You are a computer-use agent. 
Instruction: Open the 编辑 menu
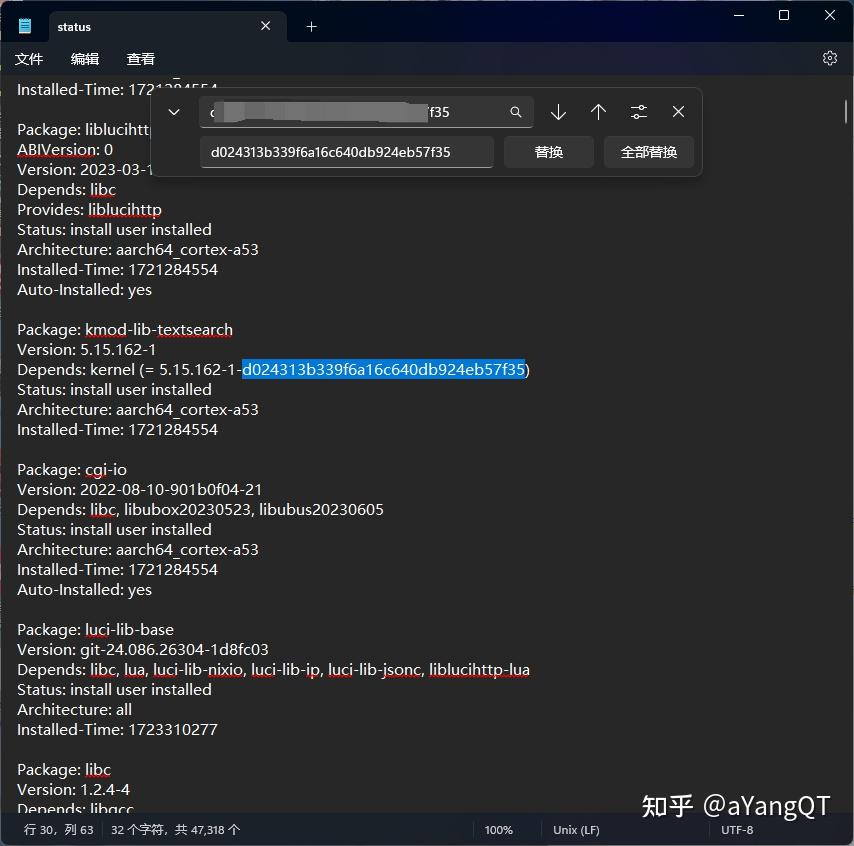[x=85, y=59]
